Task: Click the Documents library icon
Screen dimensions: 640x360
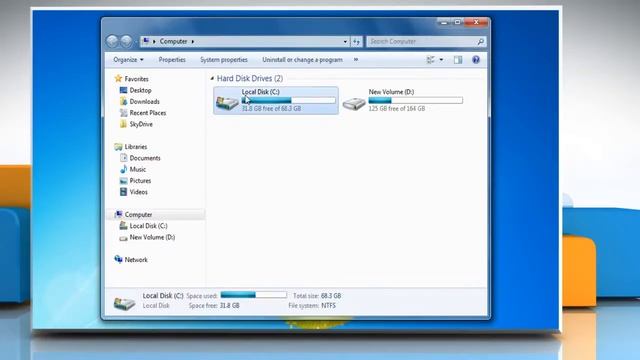Action: point(123,158)
